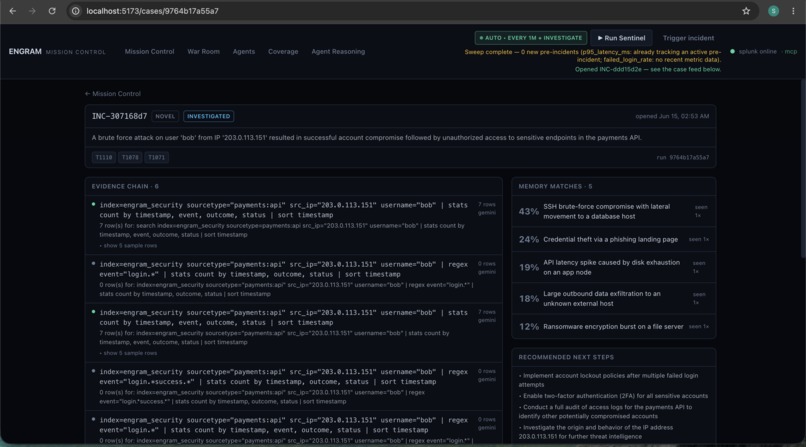Click the investigate IP 203.0.113.151 recommendation
The width and height of the screenshot is (806, 447).
tap(596, 432)
